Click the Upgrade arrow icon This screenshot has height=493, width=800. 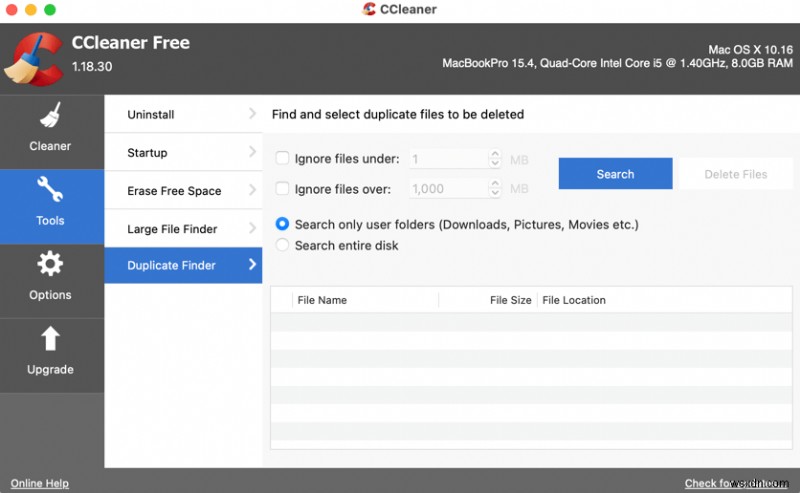(50, 338)
